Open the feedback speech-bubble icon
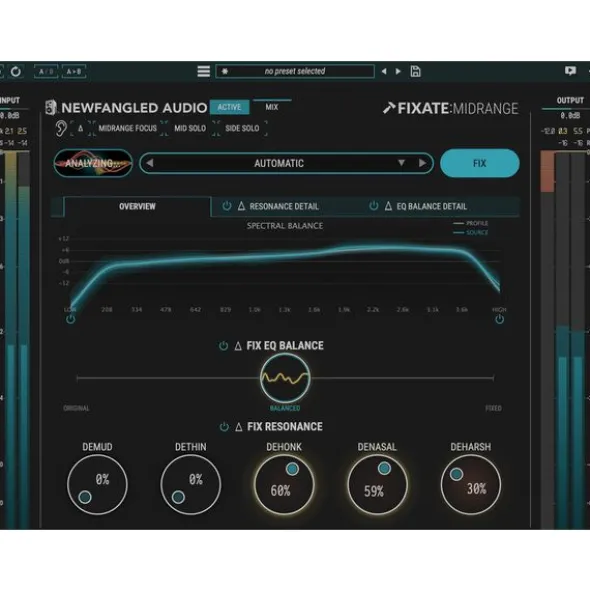 click(x=570, y=70)
